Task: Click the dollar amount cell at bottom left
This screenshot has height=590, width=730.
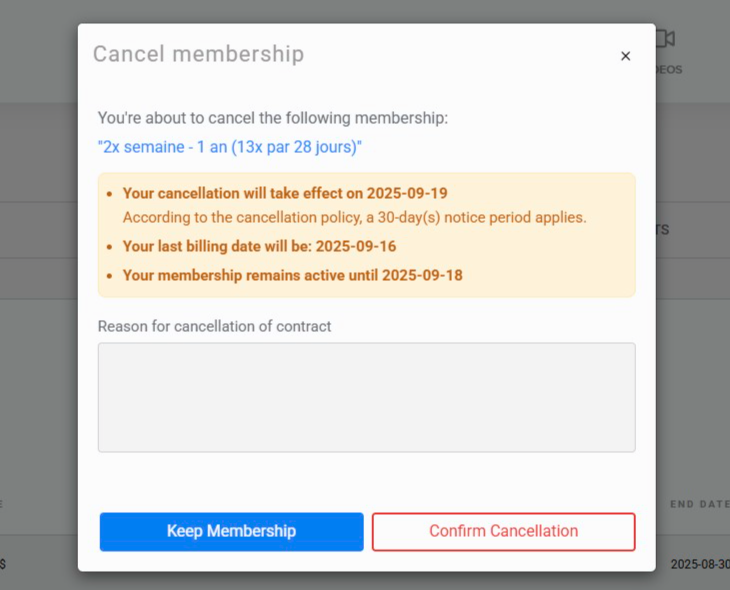Action: 3,564
